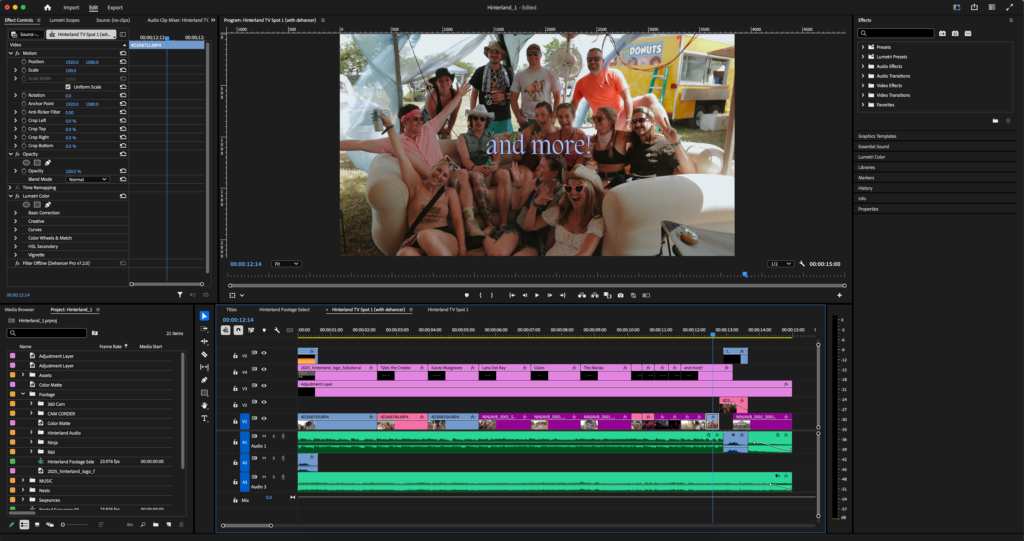Open the Titles sequence tab
1024x541 pixels.
pyautogui.click(x=231, y=310)
